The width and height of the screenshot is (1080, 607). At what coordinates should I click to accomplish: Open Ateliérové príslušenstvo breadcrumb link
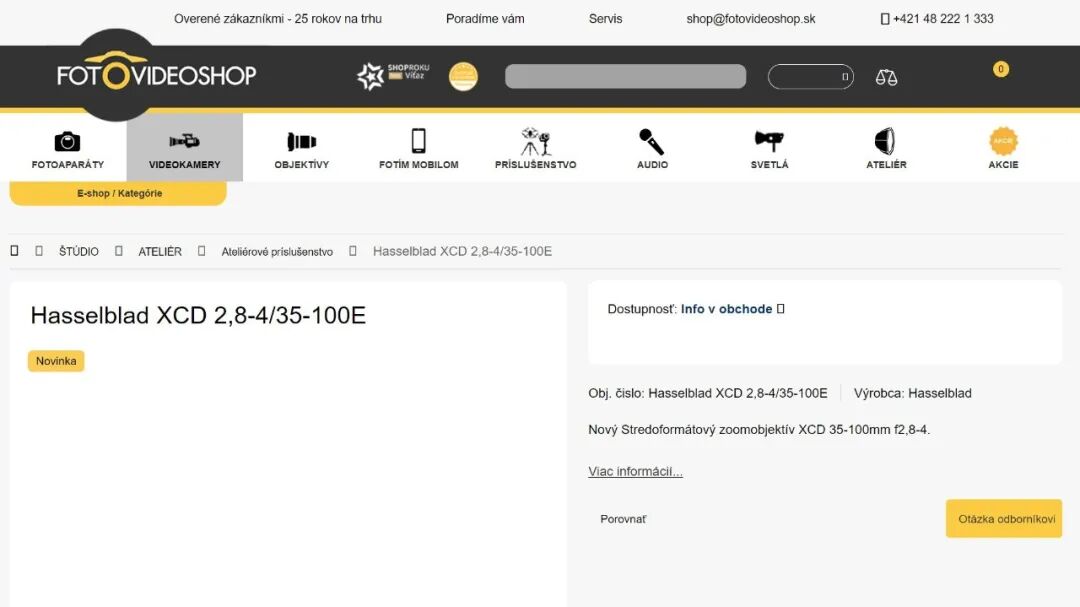277,251
